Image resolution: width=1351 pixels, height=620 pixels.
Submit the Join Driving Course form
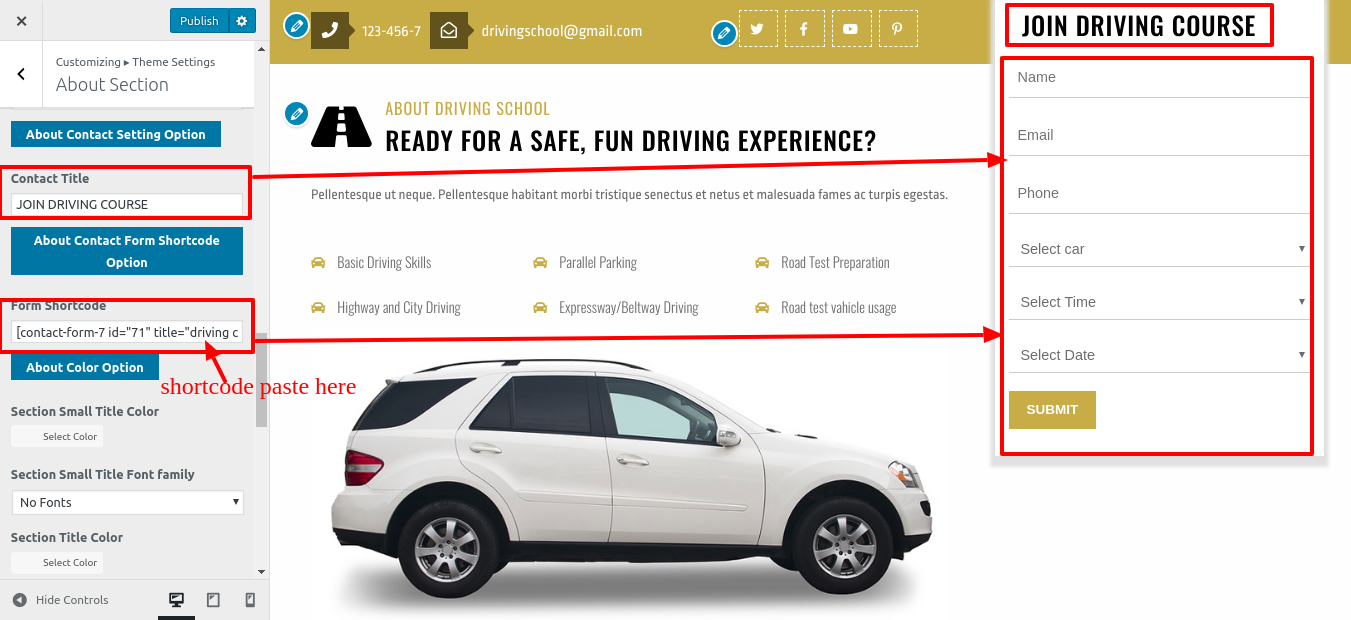click(x=1052, y=410)
